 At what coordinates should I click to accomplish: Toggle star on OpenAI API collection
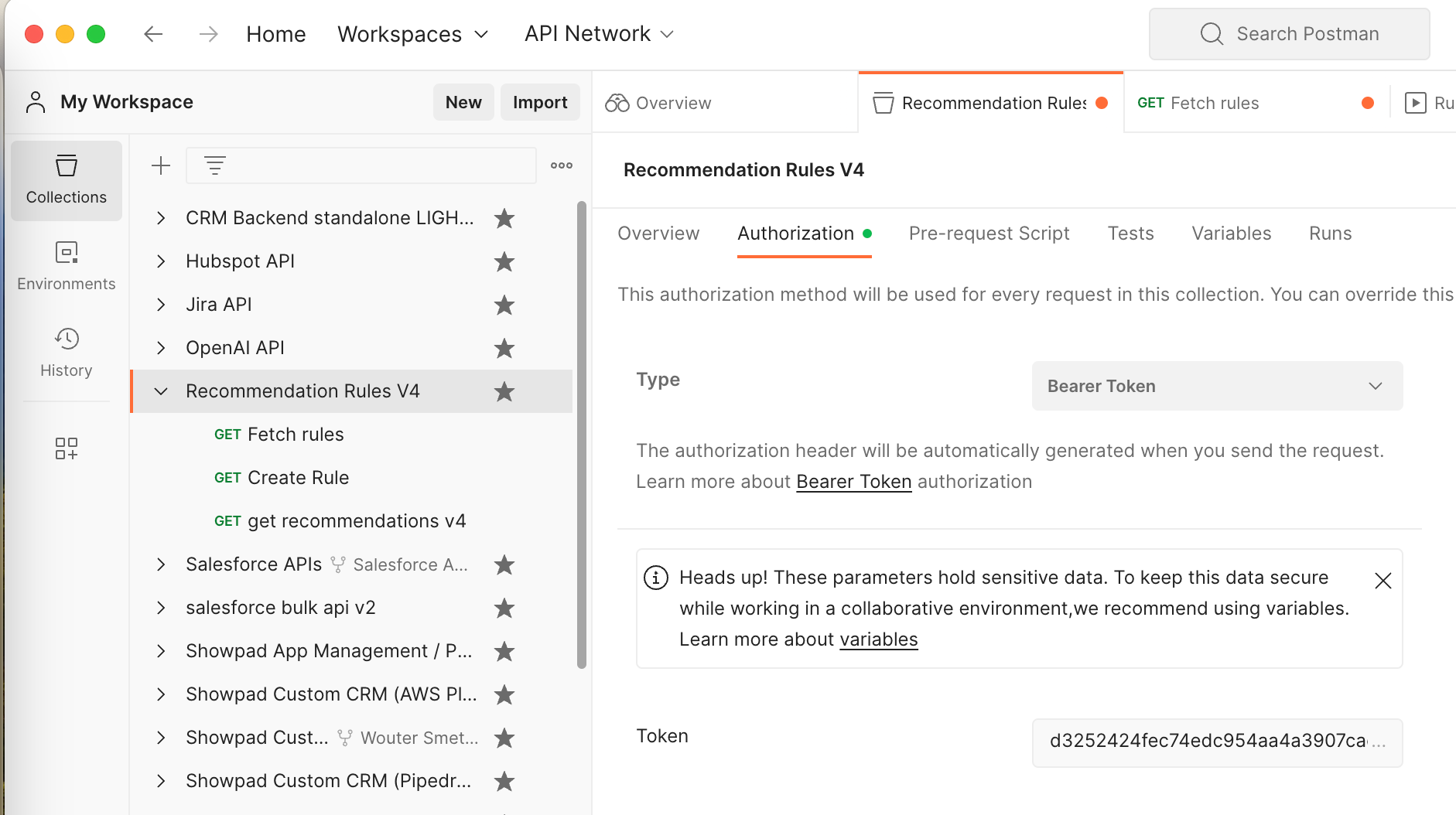504,349
